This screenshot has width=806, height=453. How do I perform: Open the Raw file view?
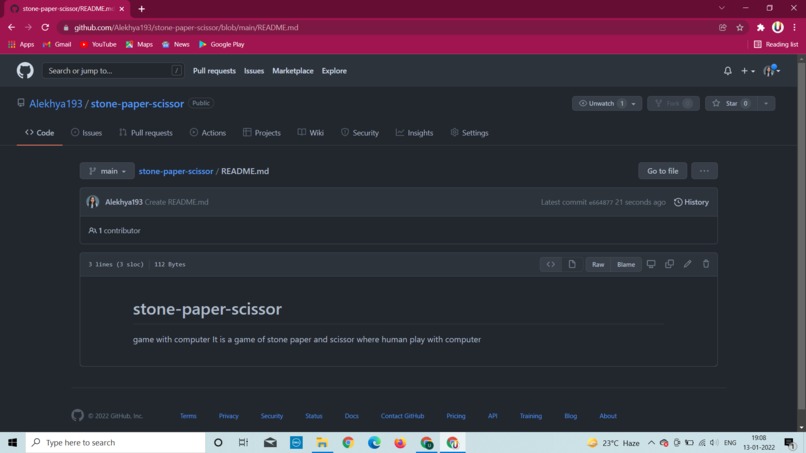[x=598, y=264]
